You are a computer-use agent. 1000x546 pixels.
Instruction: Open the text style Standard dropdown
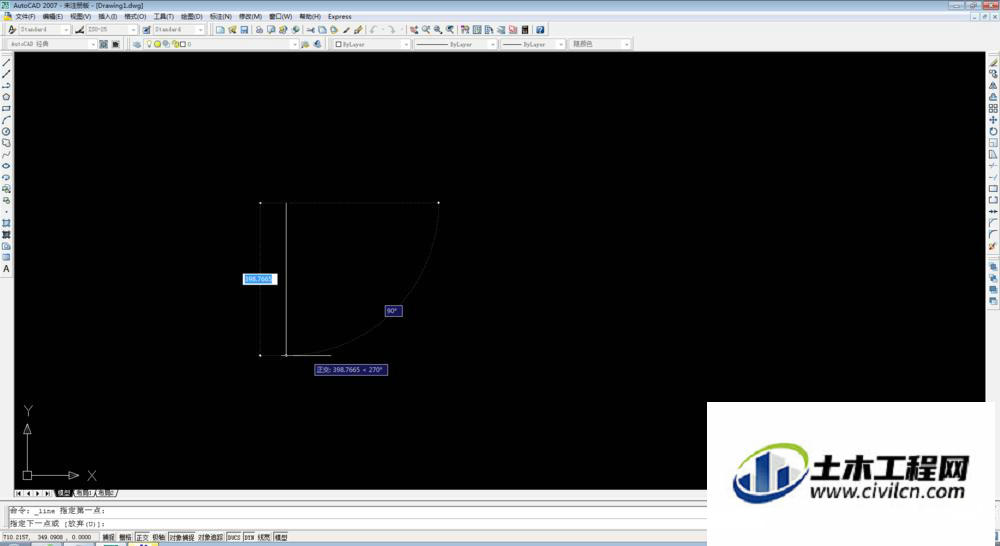(66, 30)
